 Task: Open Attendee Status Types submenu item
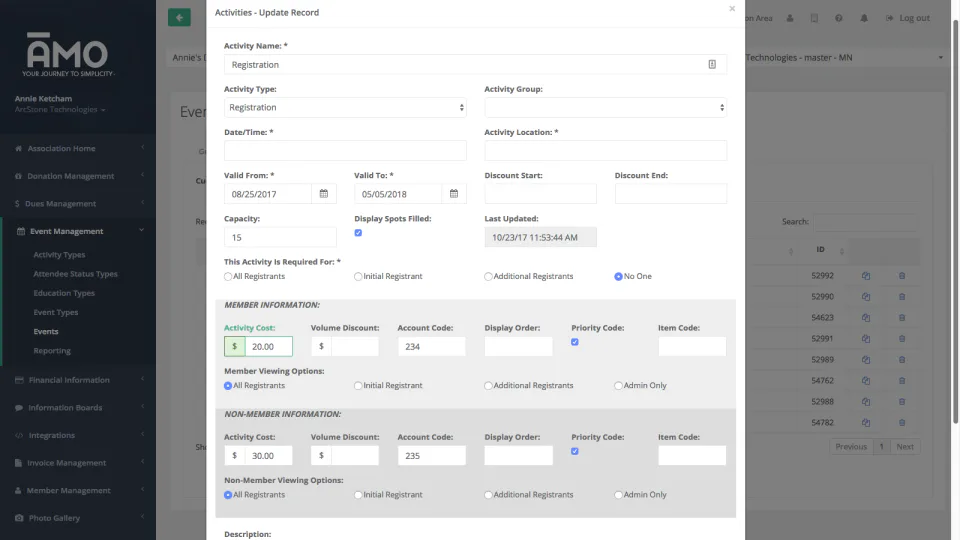75,274
